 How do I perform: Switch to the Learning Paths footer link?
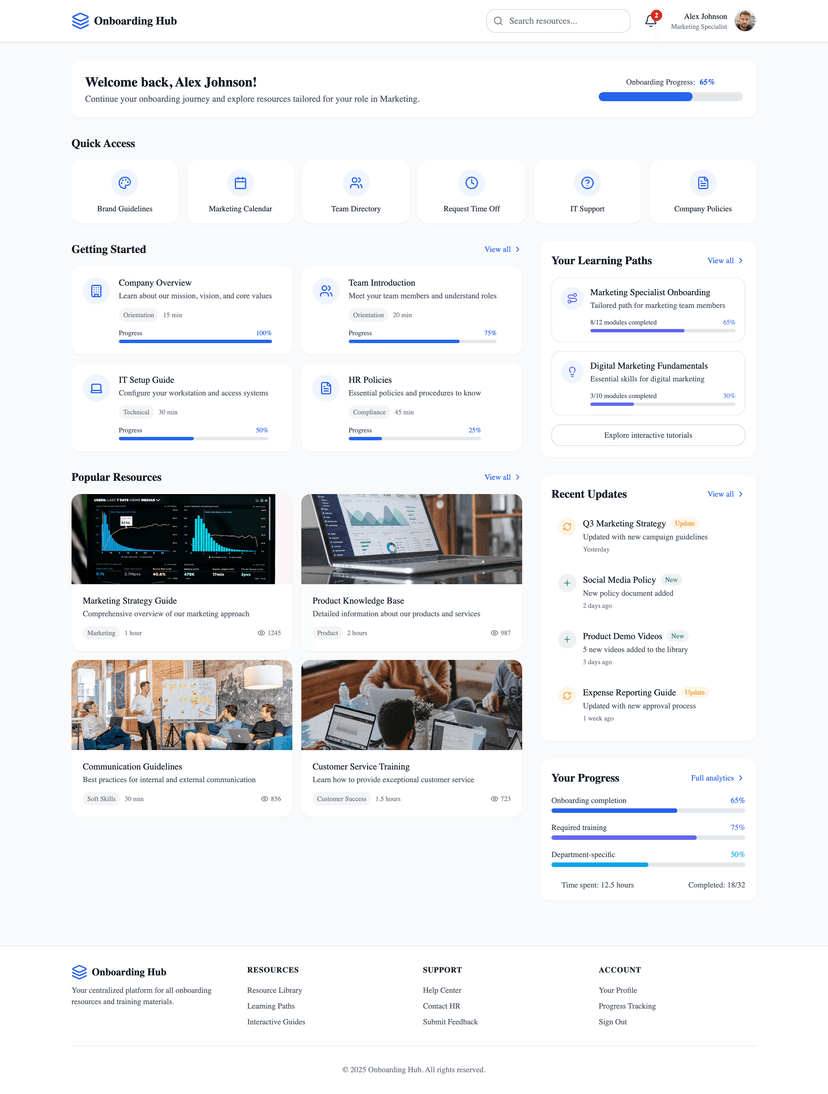point(270,1006)
